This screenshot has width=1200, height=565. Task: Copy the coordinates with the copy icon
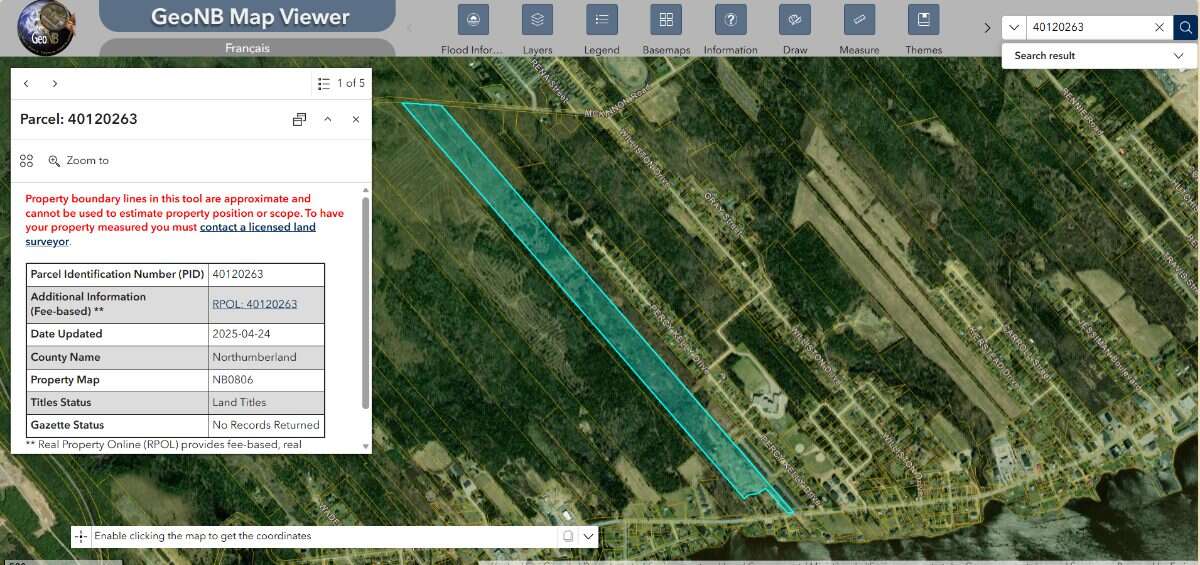point(567,536)
